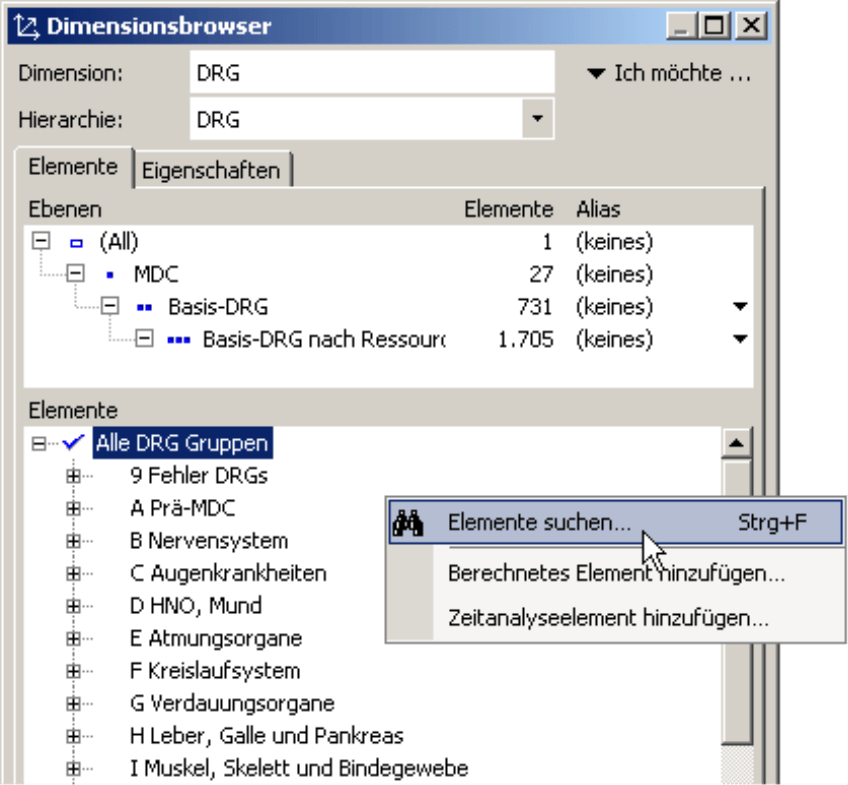Select G Verdauungsorgane in element tree
The image size is (848, 785).
232,704
